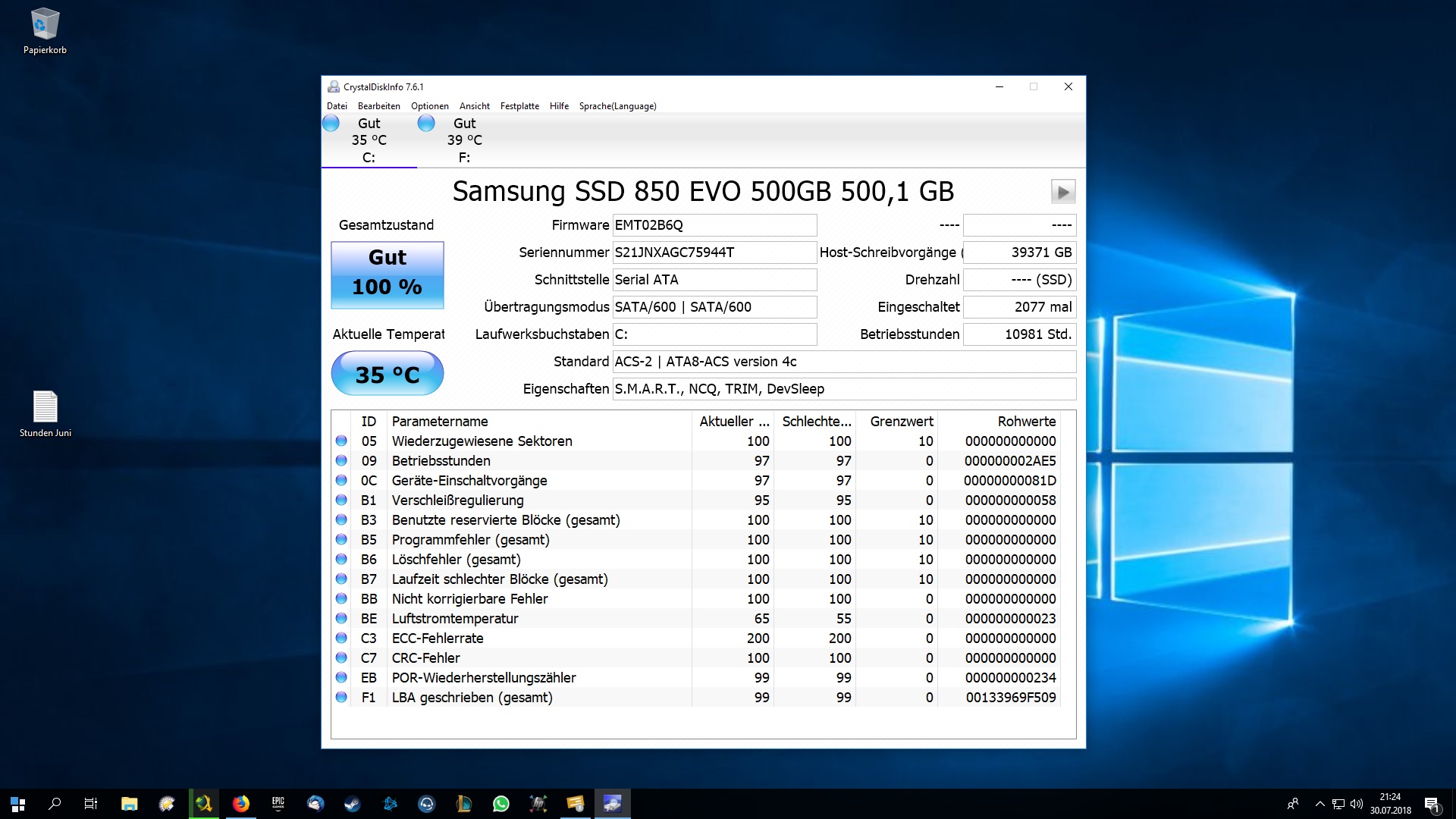Open the Festplatte menu

click(x=519, y=106)
